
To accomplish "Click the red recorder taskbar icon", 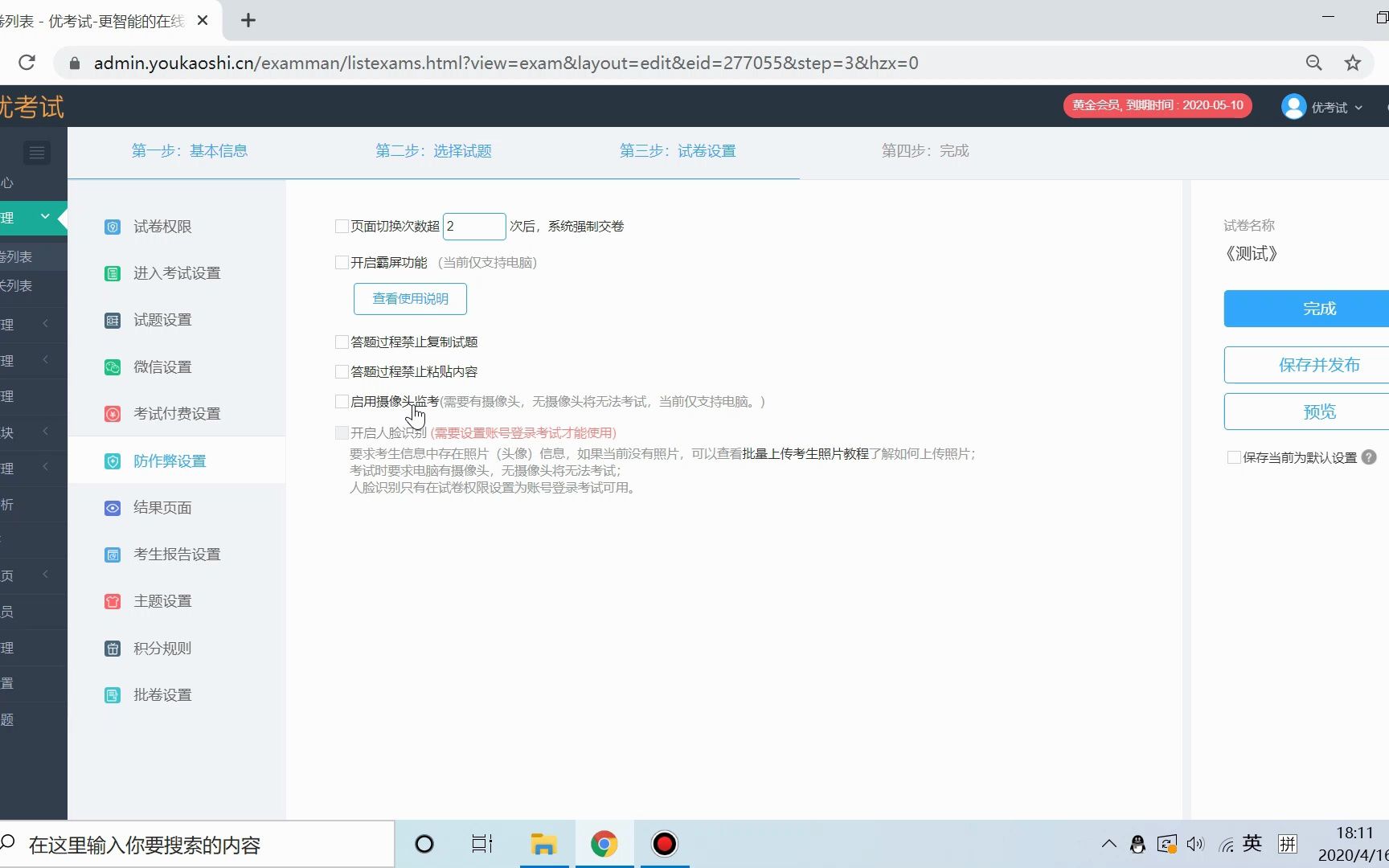I will 664,844.
